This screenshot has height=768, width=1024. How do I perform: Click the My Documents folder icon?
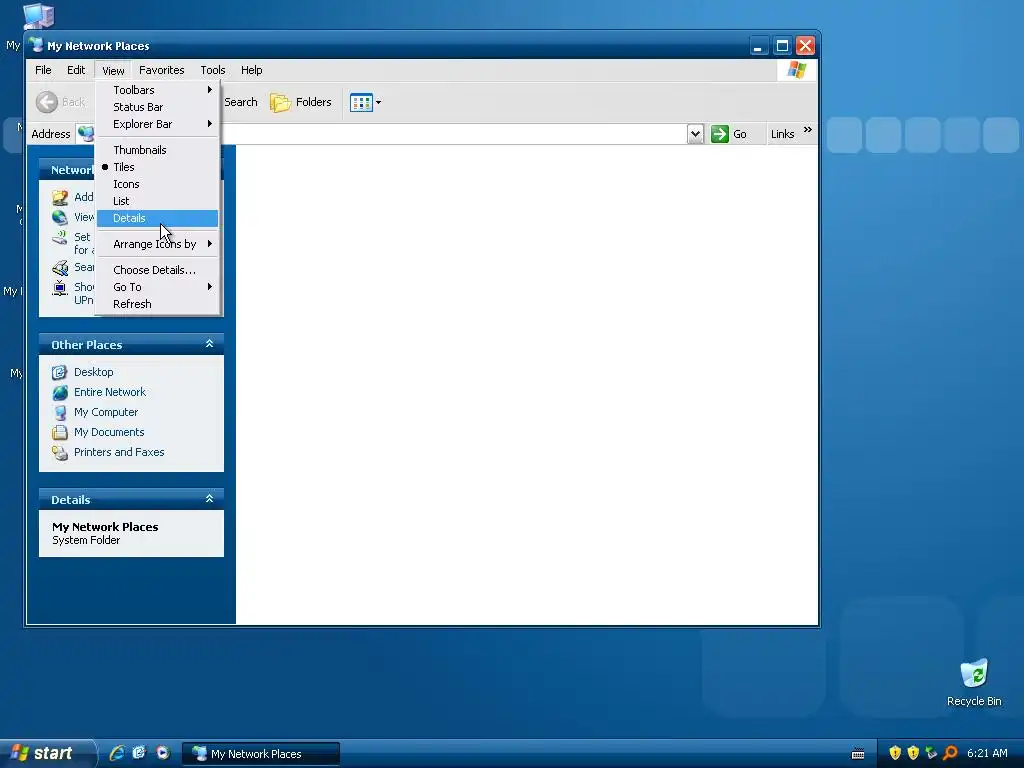pyautogui.click(x=59, y=432)
